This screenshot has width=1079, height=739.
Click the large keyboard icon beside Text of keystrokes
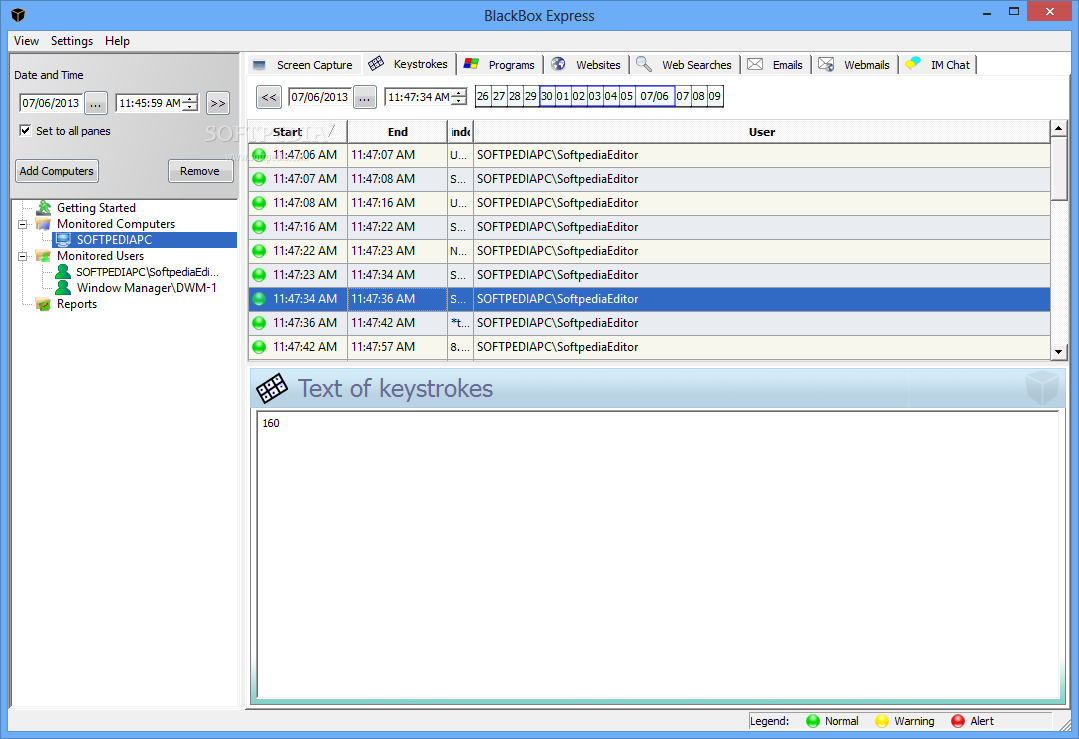(272, 388)
